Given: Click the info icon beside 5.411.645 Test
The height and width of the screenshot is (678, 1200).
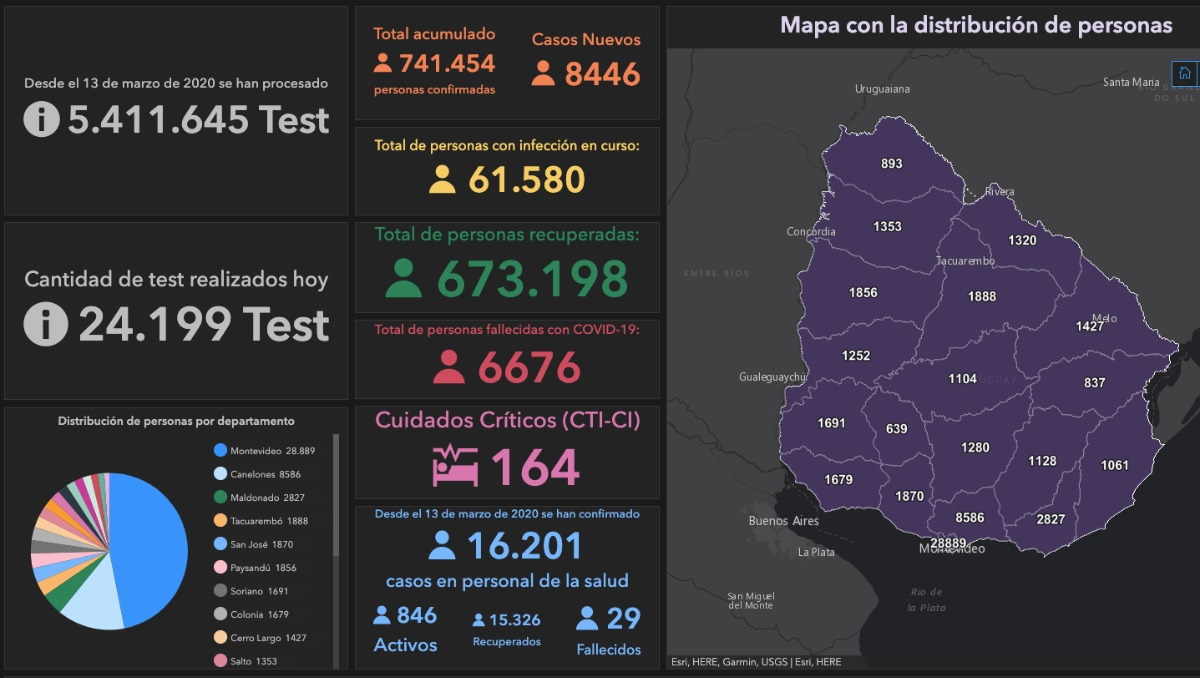Looking at the screenshot, I should click(42, 120).
